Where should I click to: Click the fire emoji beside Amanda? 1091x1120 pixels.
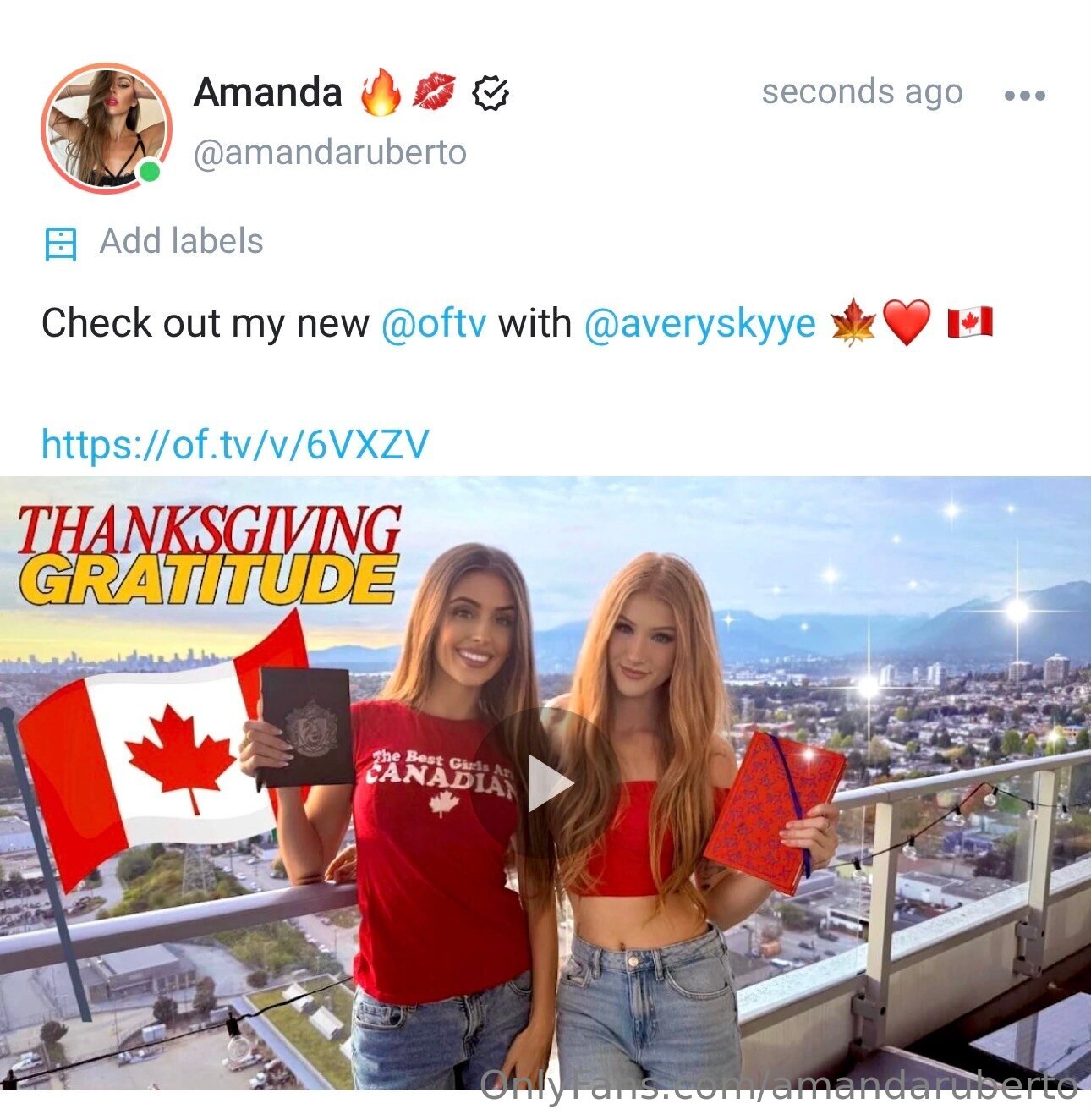pyautogui.click(x=381, y=92)
